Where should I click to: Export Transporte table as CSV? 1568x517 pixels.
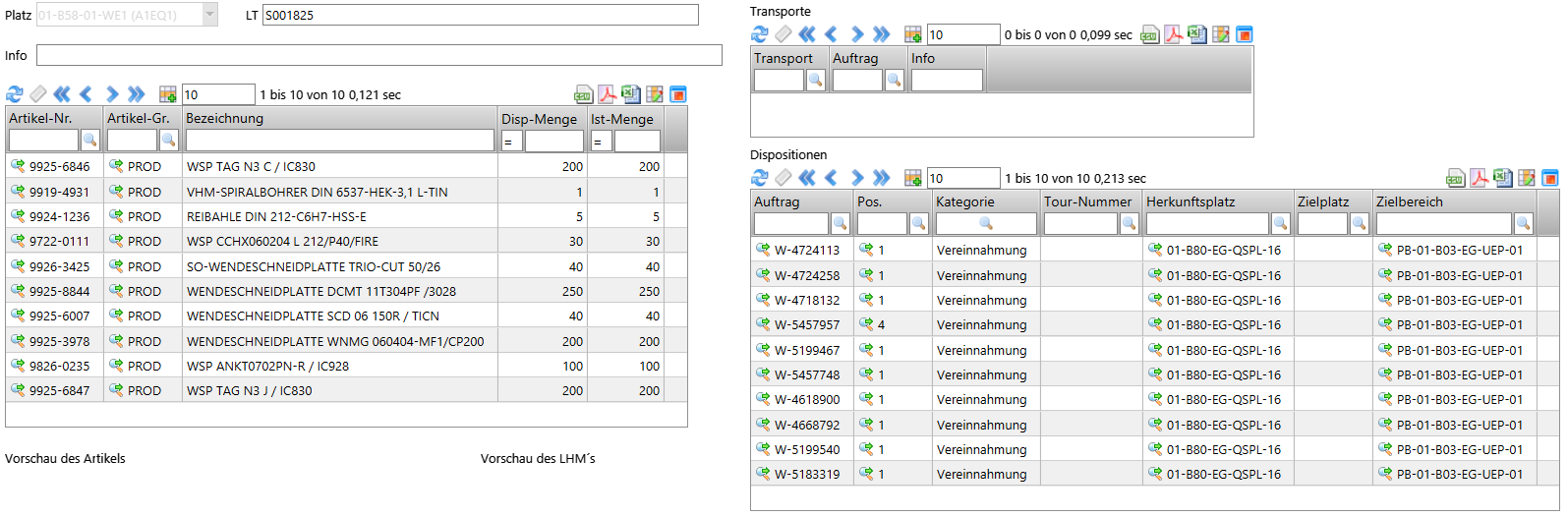tap(1149, 34)
